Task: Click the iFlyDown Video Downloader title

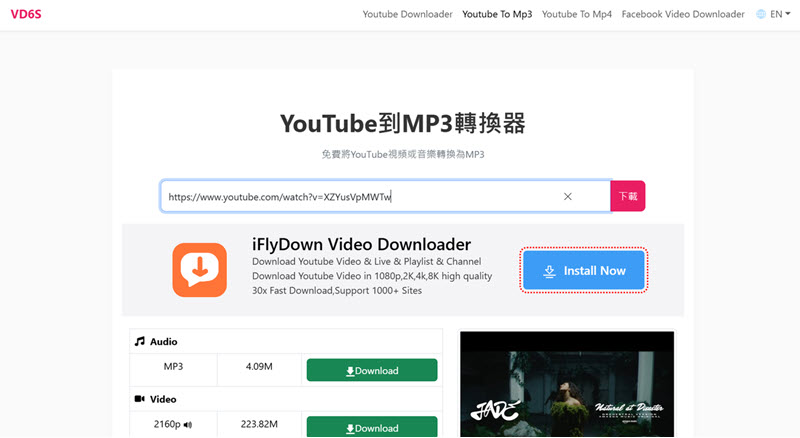Action: tap(361, 245)
